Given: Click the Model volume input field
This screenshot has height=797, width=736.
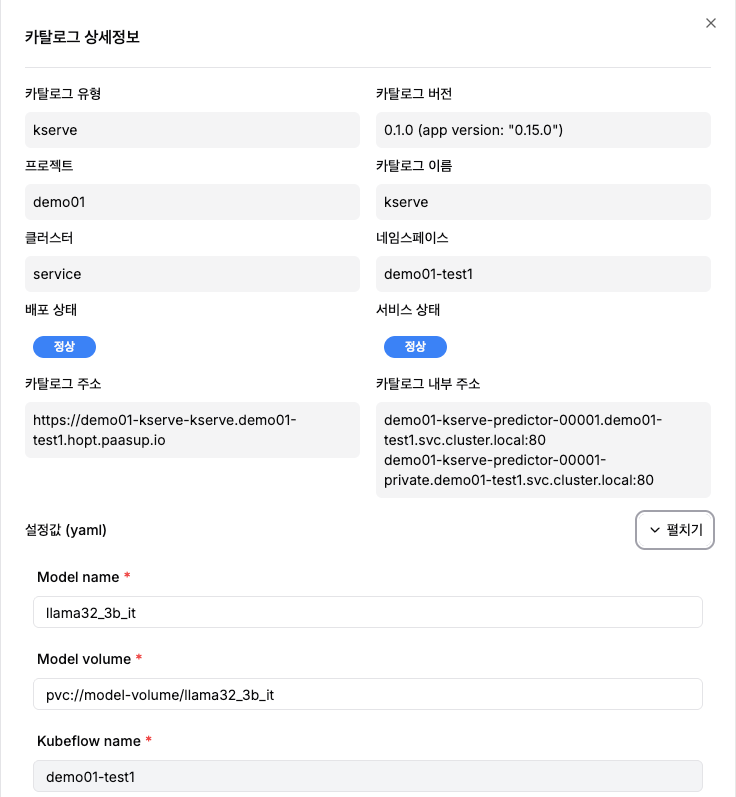Looking at the screenshot, I should click(x=368, y=694).
